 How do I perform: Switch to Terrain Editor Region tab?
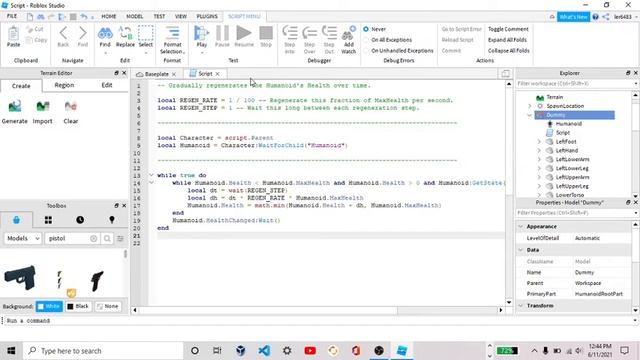click(64, 85)
